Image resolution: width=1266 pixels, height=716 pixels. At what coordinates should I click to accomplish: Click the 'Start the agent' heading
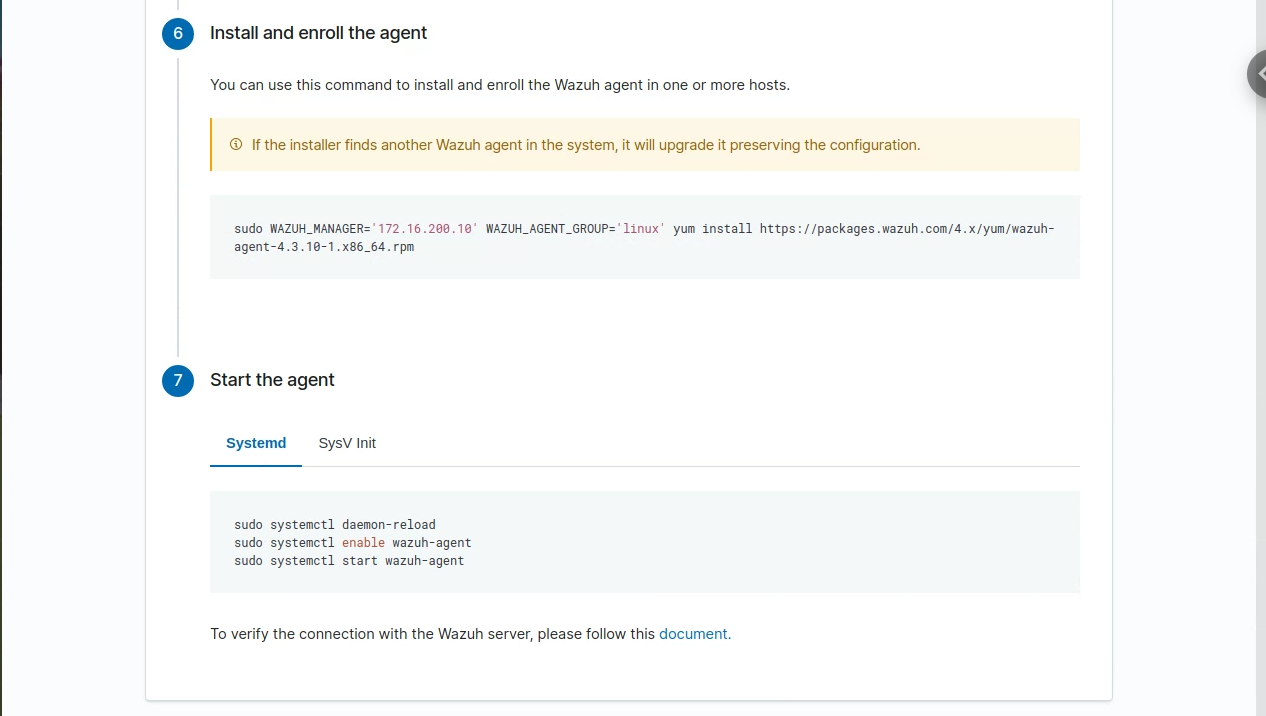click(x=272, y=380)
